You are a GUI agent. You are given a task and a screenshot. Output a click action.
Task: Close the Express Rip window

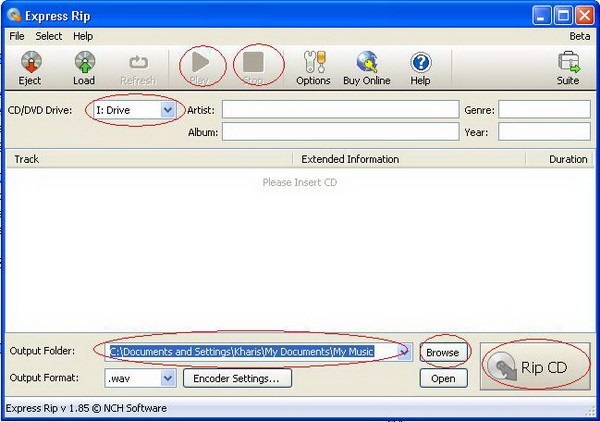[x=585, y=16]
